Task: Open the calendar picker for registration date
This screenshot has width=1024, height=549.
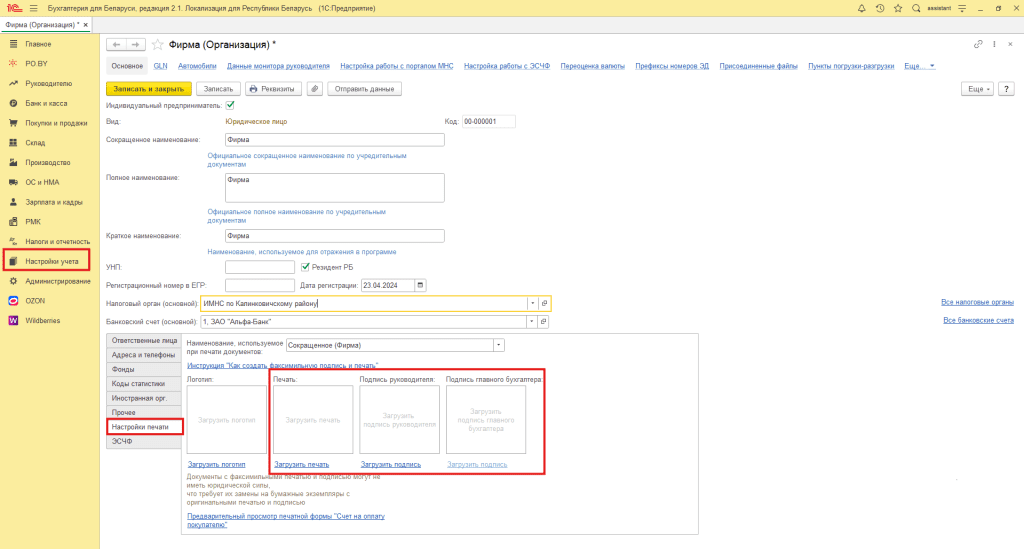Action: [x=420, y=284]
